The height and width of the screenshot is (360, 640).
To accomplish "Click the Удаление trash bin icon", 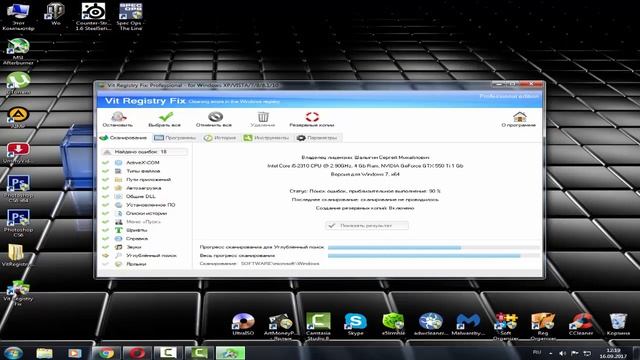I will pos(263,117).
